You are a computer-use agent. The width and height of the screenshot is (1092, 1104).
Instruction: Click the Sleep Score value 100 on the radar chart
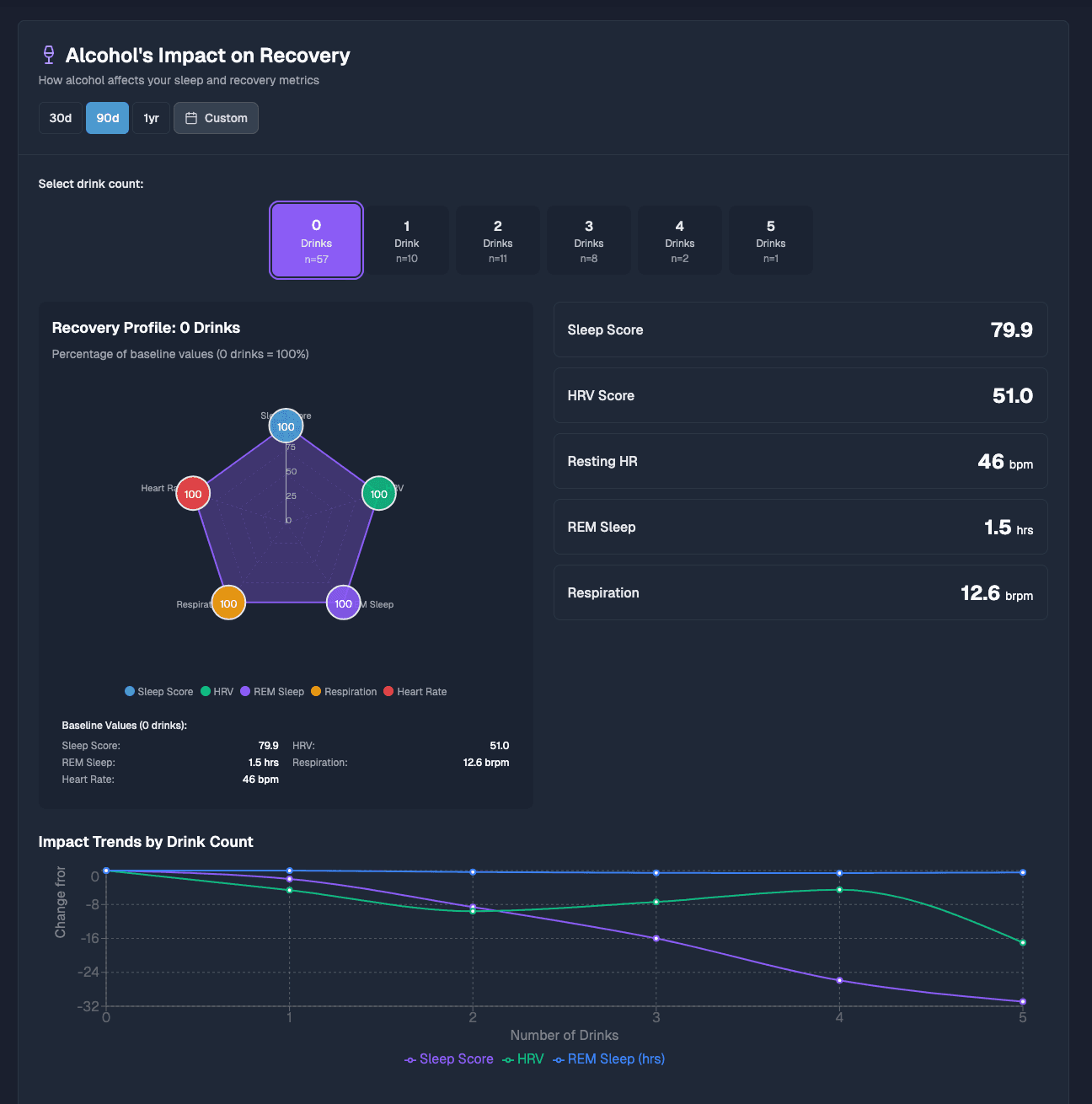(286, 426)
